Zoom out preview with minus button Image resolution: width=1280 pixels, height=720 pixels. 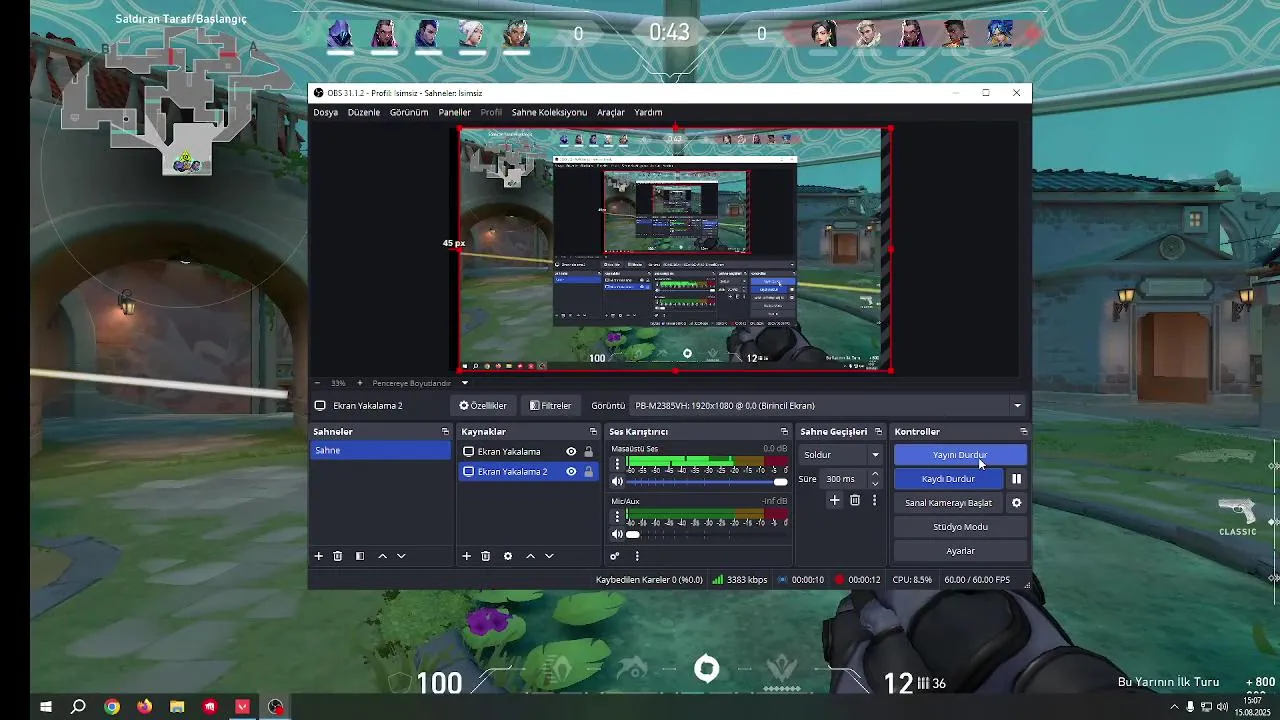317,383
